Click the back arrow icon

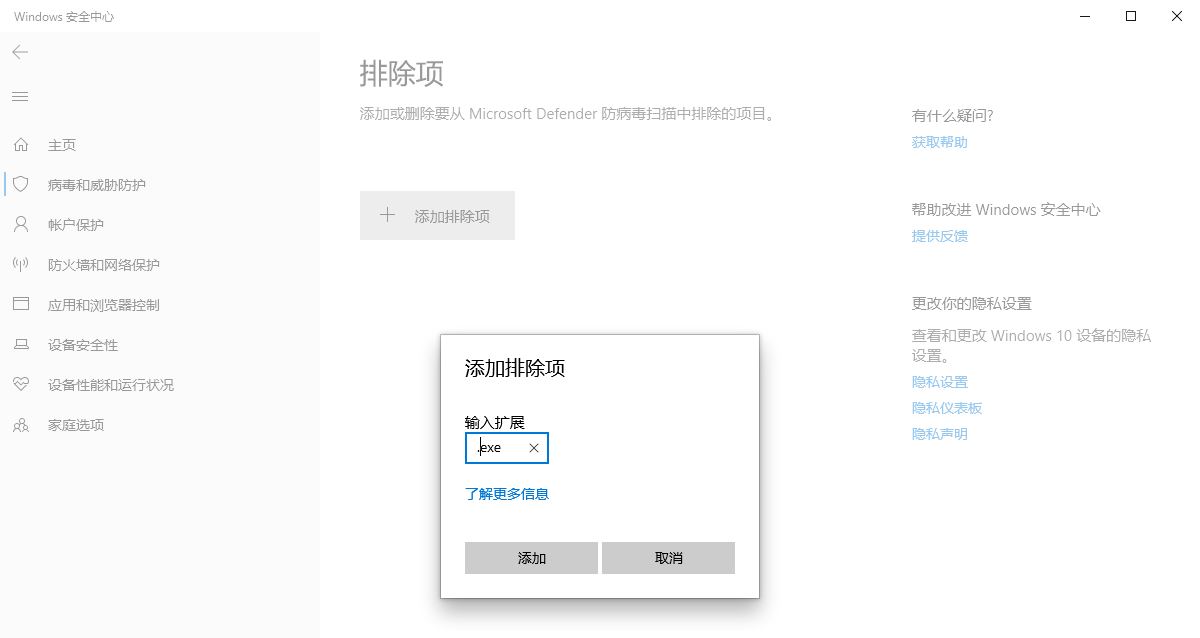pos(20,52)
